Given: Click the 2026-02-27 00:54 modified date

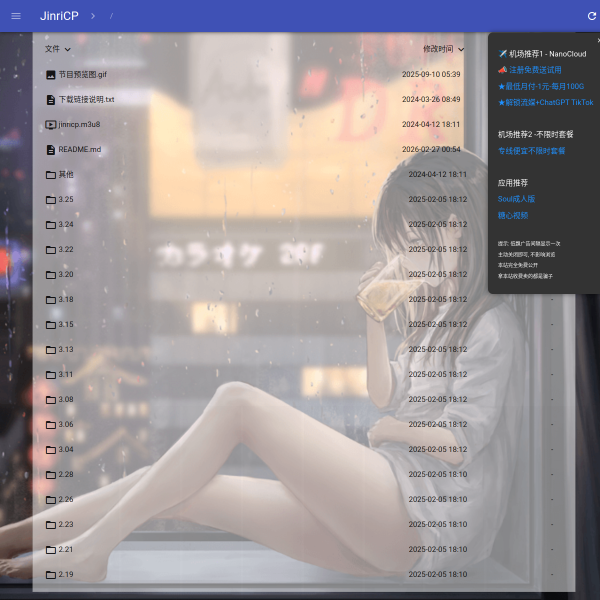Looking at the screenshot, I should pos(431,149).
